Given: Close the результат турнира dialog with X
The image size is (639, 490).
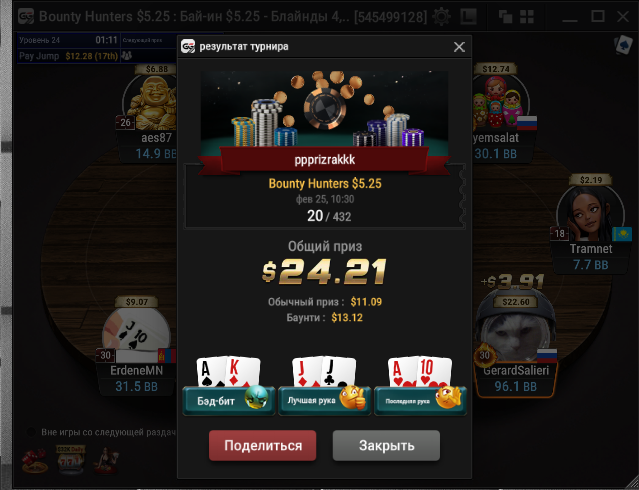Looking at the screenshot, I should click(459, 47).
